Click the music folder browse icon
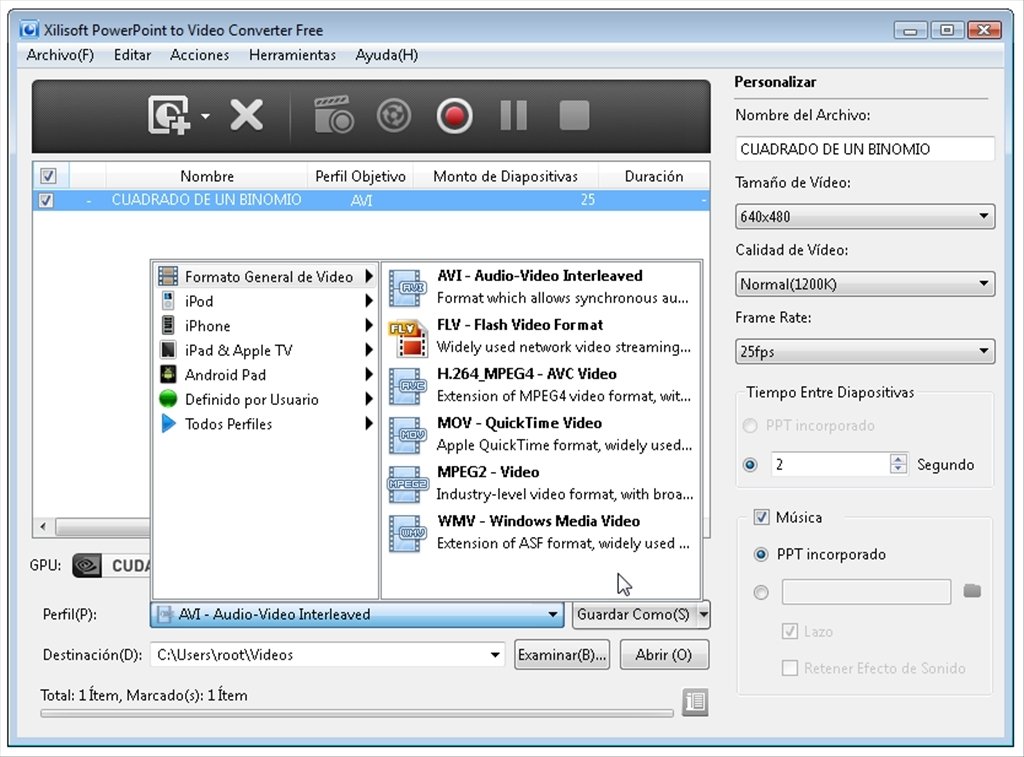The width and height of the screenshot is (1024, 757). (x=972, y=591)
